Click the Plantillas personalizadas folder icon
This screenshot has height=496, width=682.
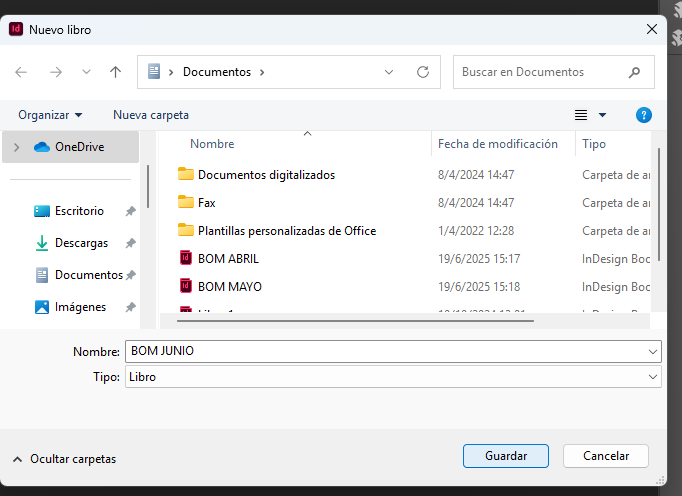pos(186,230)
